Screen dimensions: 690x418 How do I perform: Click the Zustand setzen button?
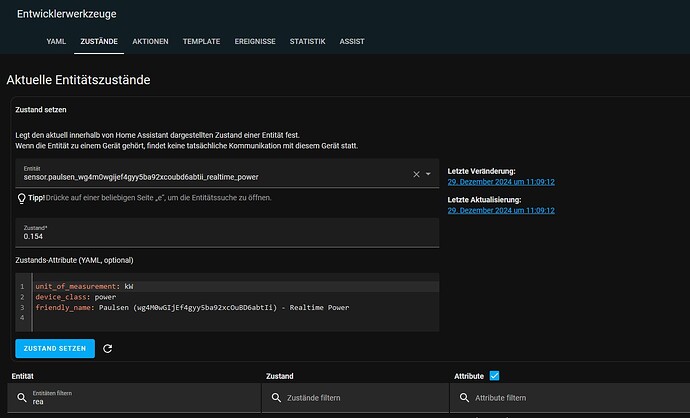point(55,348)
